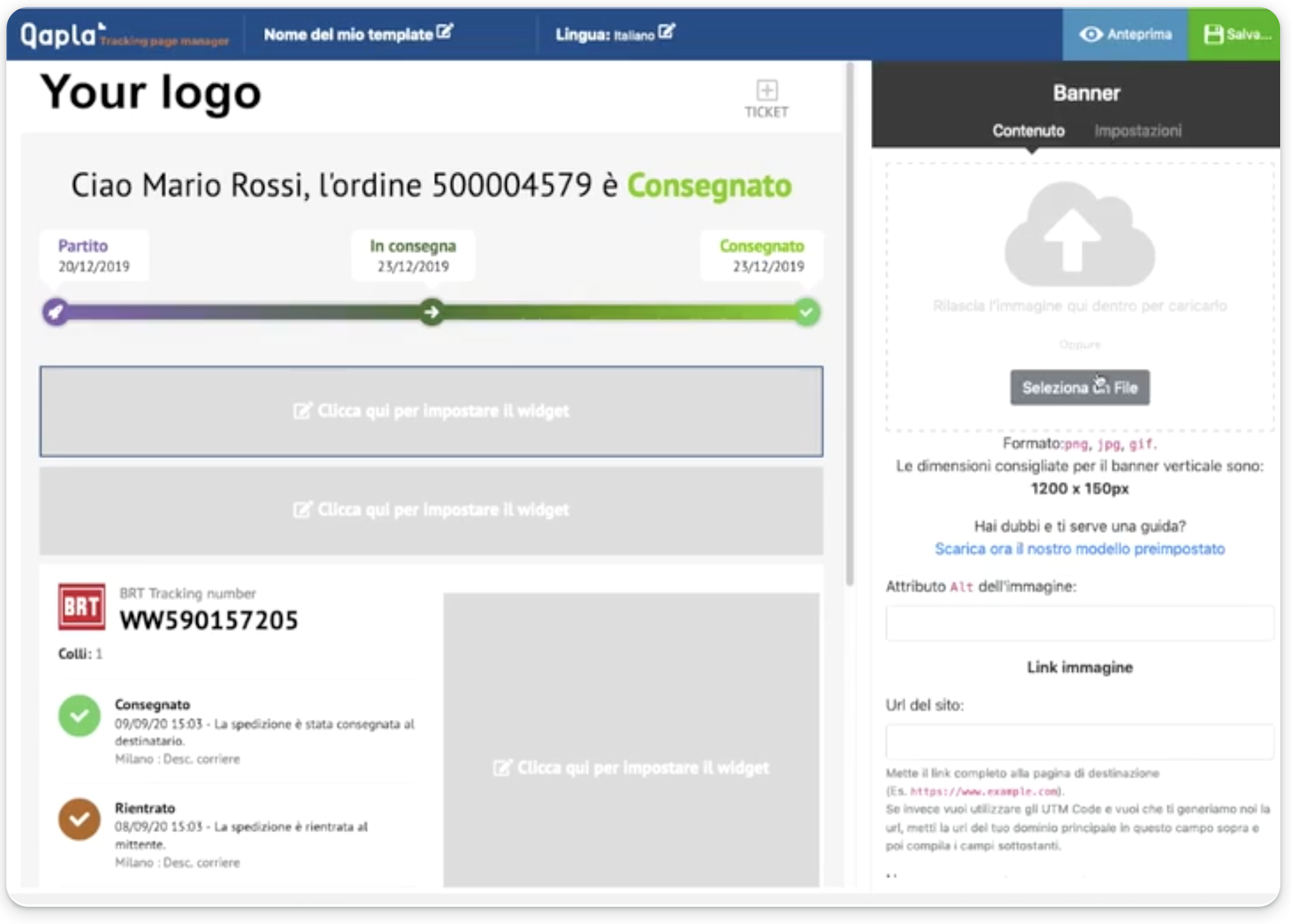Click the green checkmark at progress end

tap(806, 312)
